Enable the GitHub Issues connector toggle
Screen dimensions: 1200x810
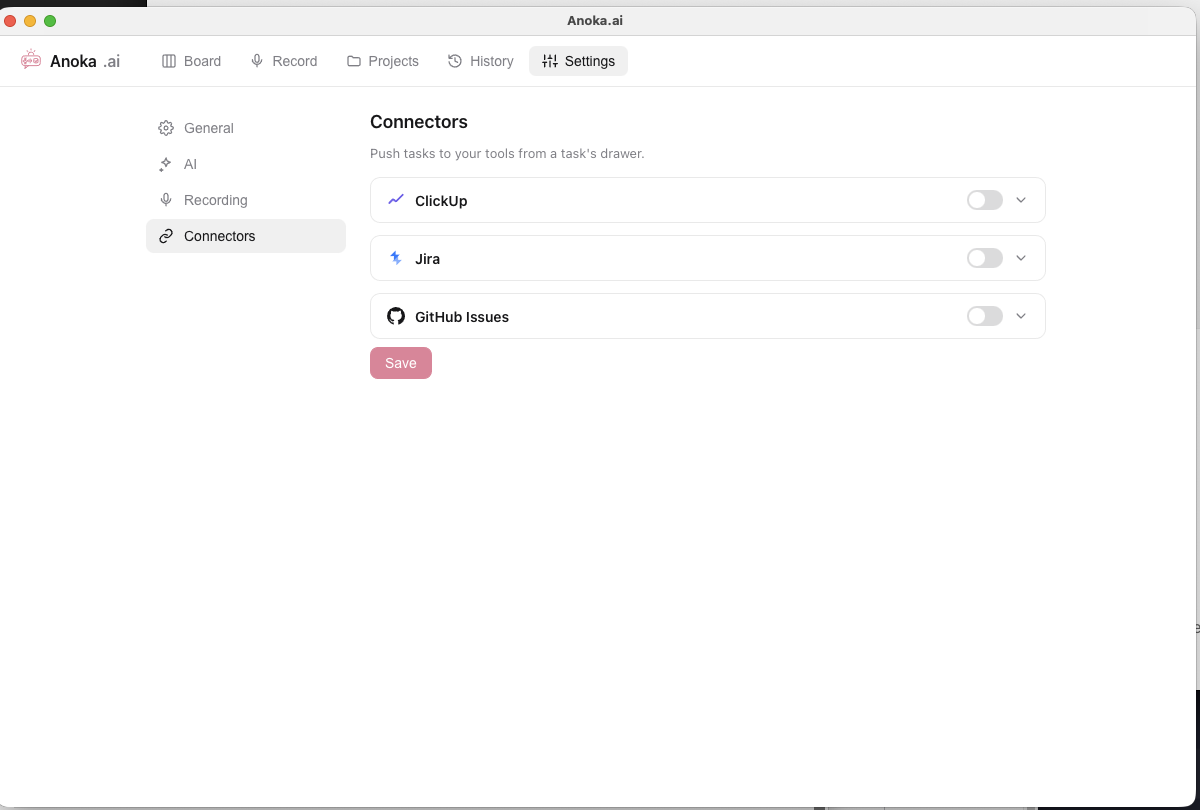(985, 316)
